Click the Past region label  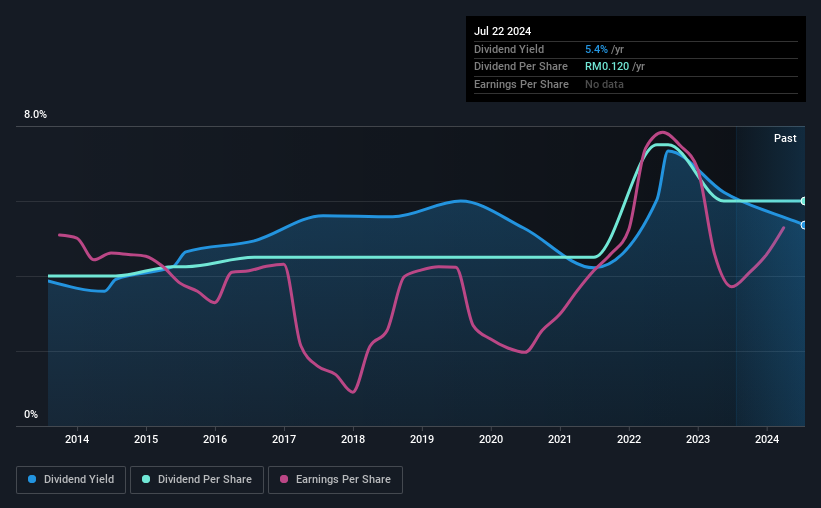coord(785,138)
